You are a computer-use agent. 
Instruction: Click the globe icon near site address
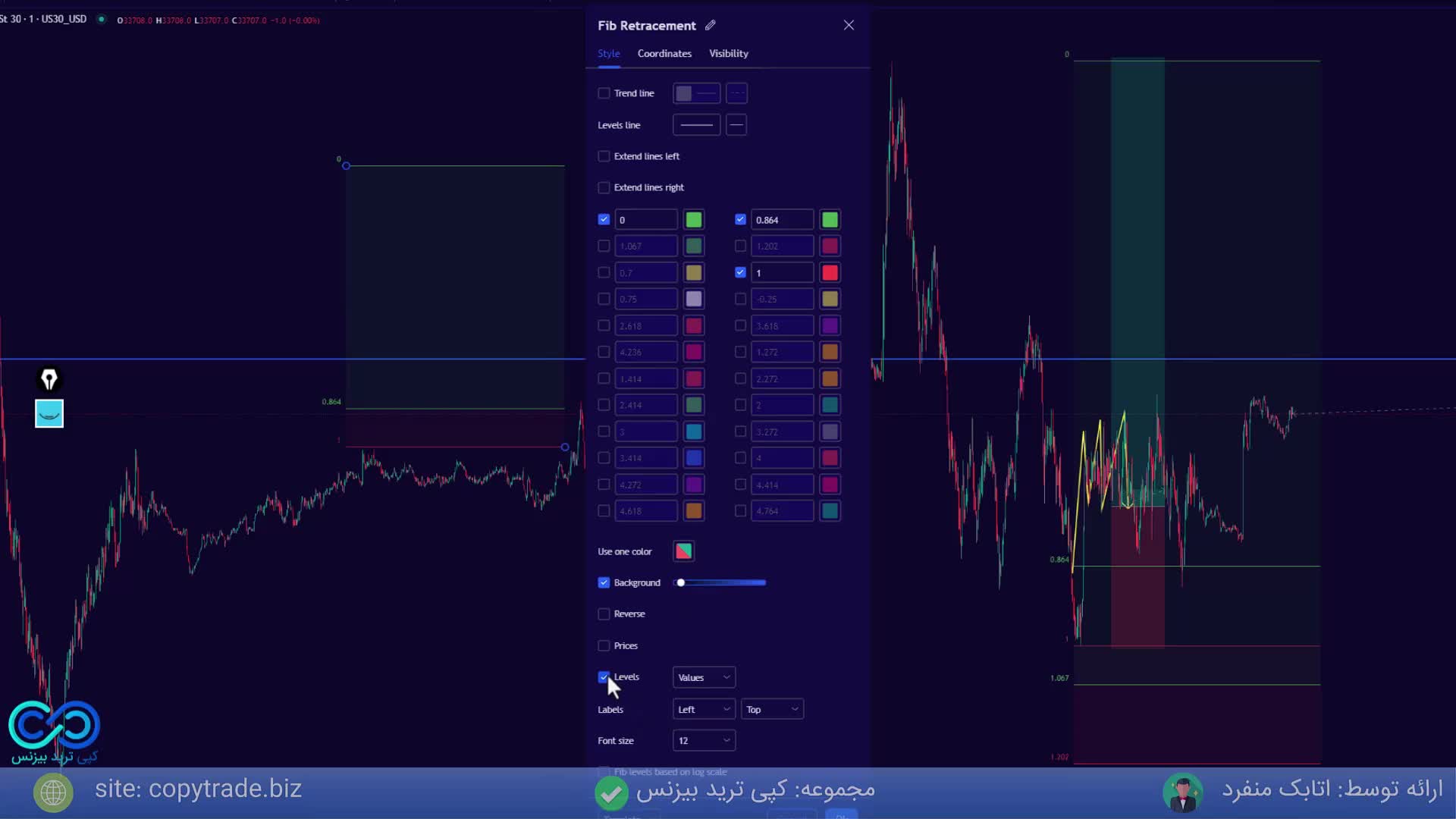(53, 792)
